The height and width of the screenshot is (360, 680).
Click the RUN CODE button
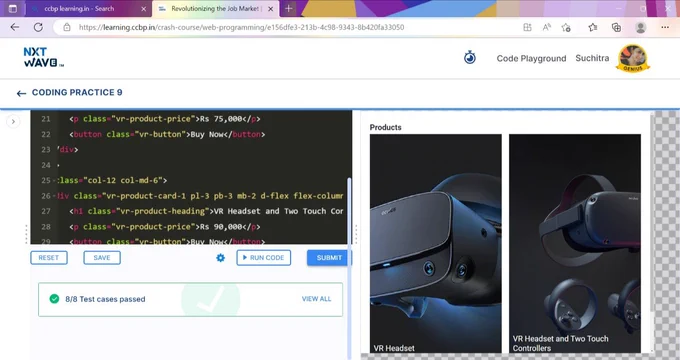264,258
